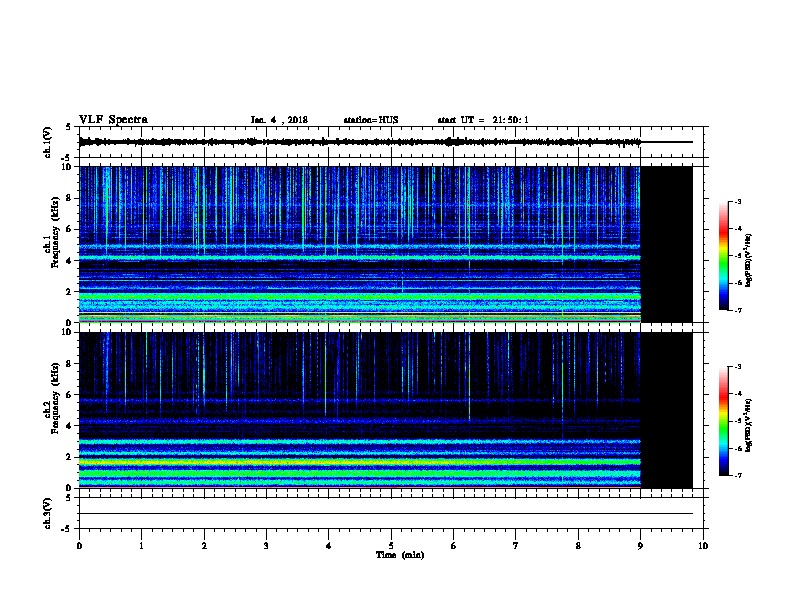Click time axis tick label "5" above Time (min)

click(x=391, y=545)
